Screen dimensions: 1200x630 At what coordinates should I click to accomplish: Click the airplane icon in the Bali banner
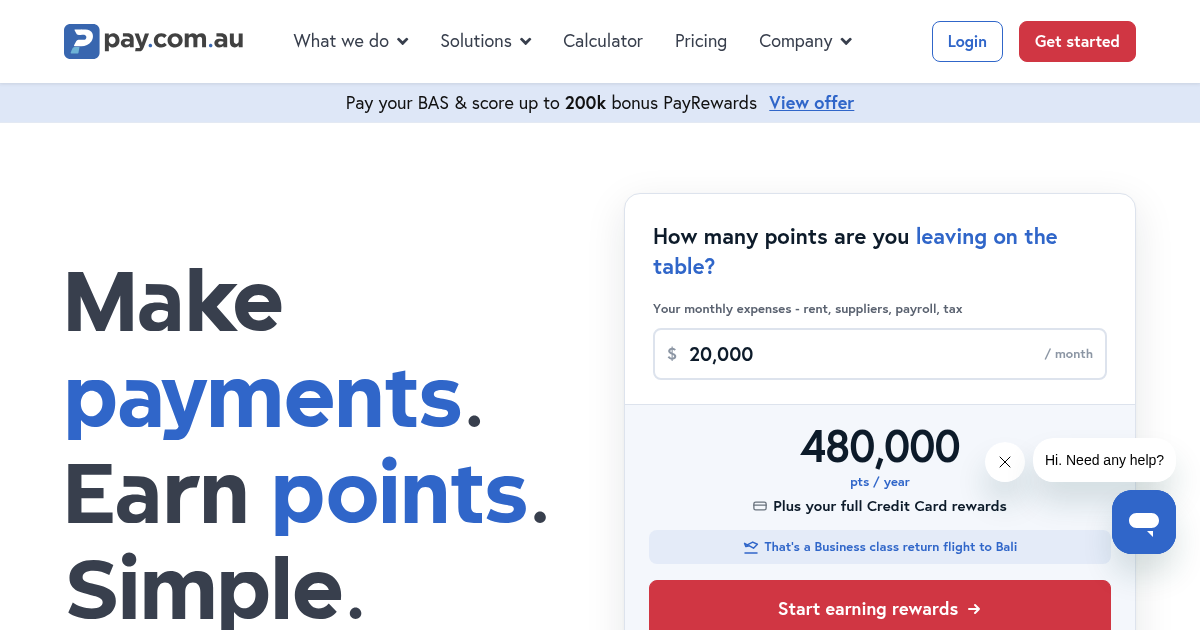click(x=750, y=547)
